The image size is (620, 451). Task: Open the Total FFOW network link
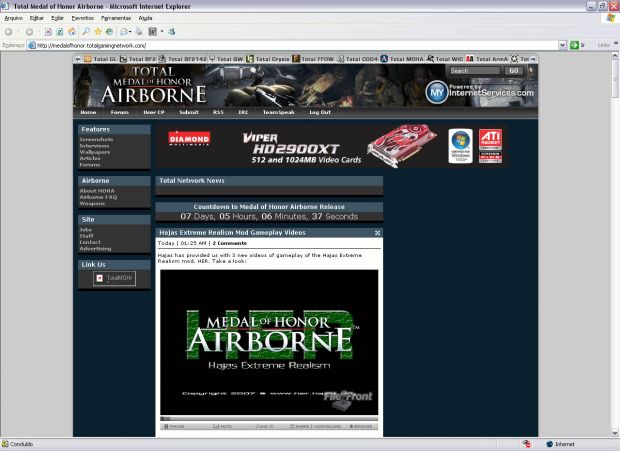coord(313,59)
